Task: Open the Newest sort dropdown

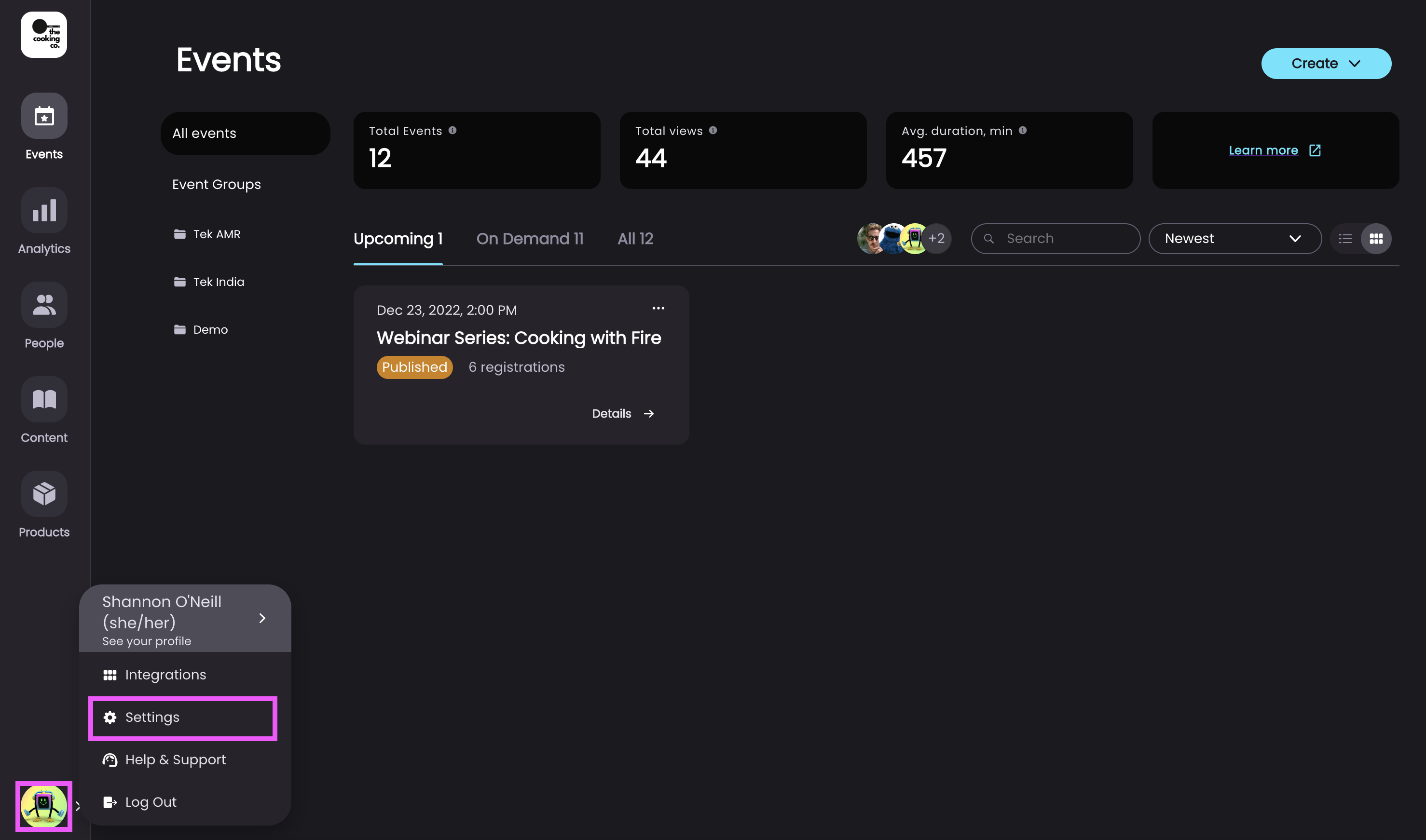Action: (x=1234, y=239)
